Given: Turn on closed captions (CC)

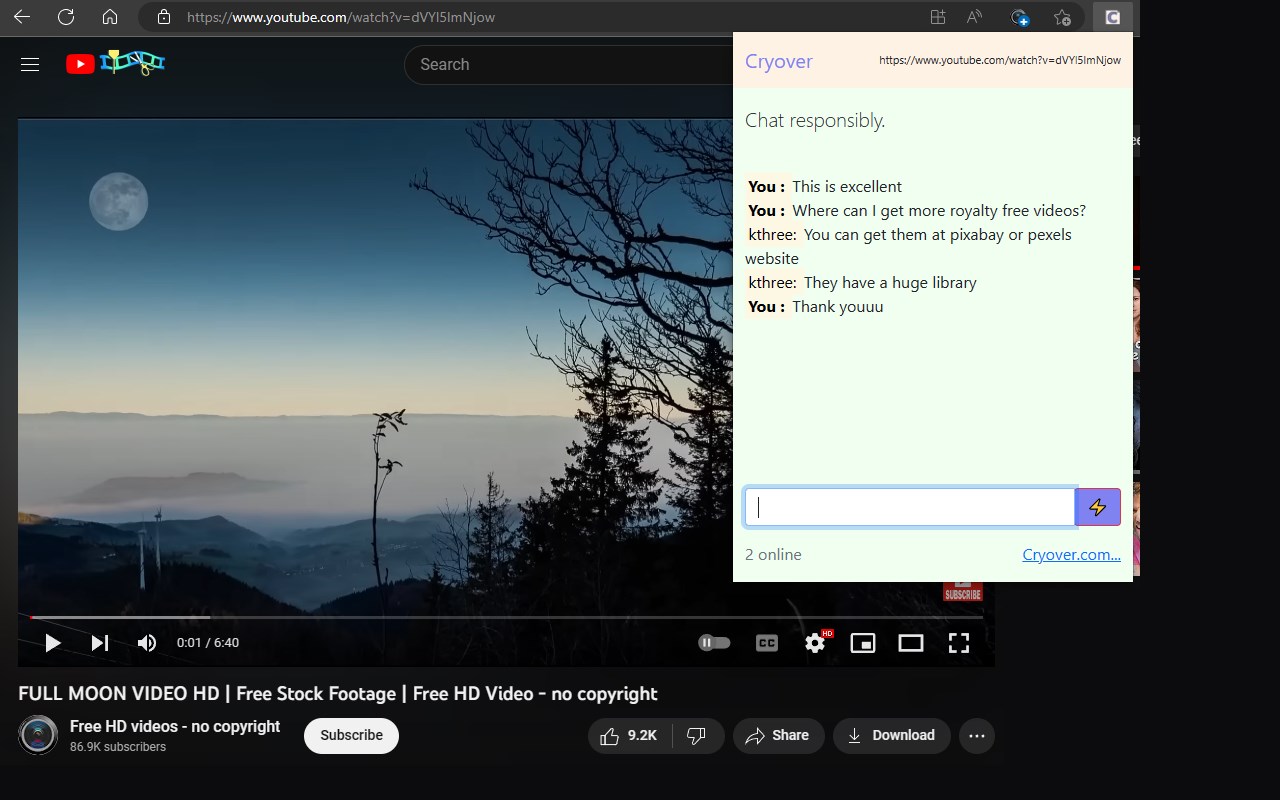Looking at the screenshot, I should tap(767, 643).
